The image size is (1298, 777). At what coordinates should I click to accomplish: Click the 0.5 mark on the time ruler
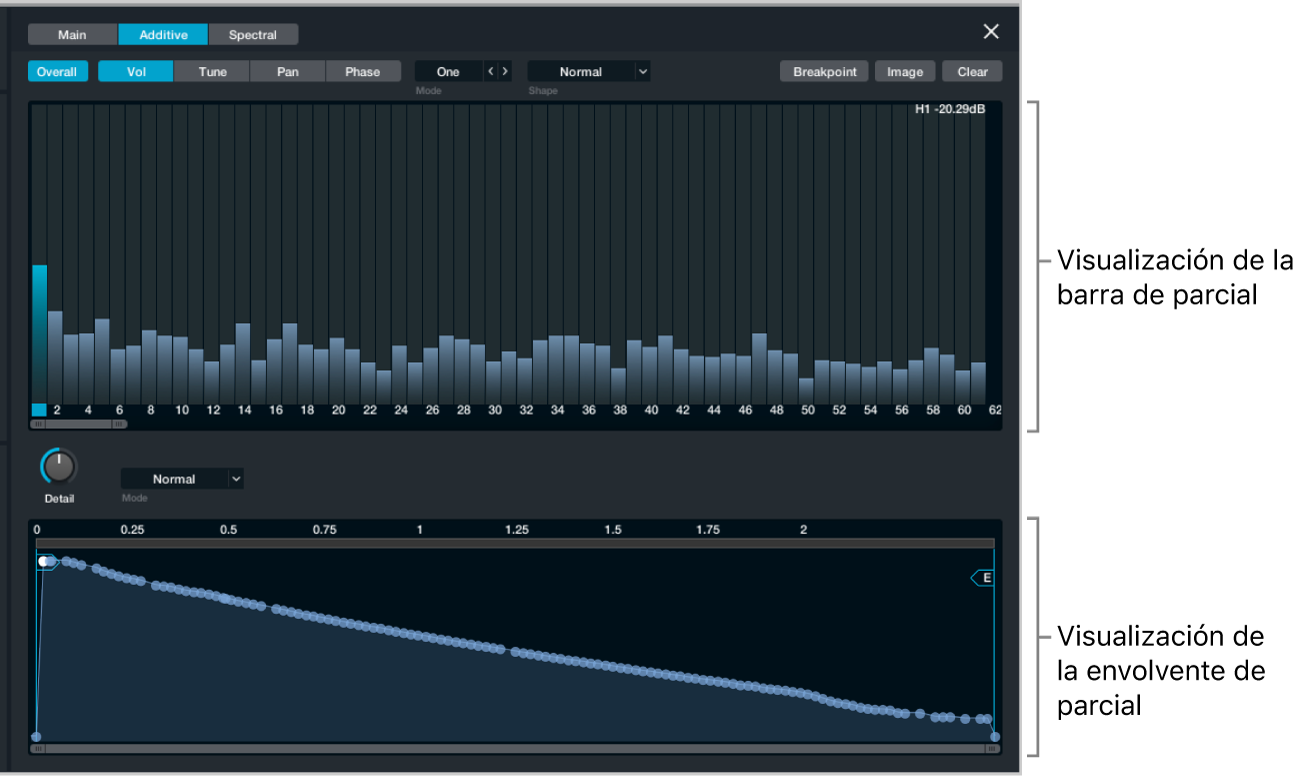[x=229, y=530]
